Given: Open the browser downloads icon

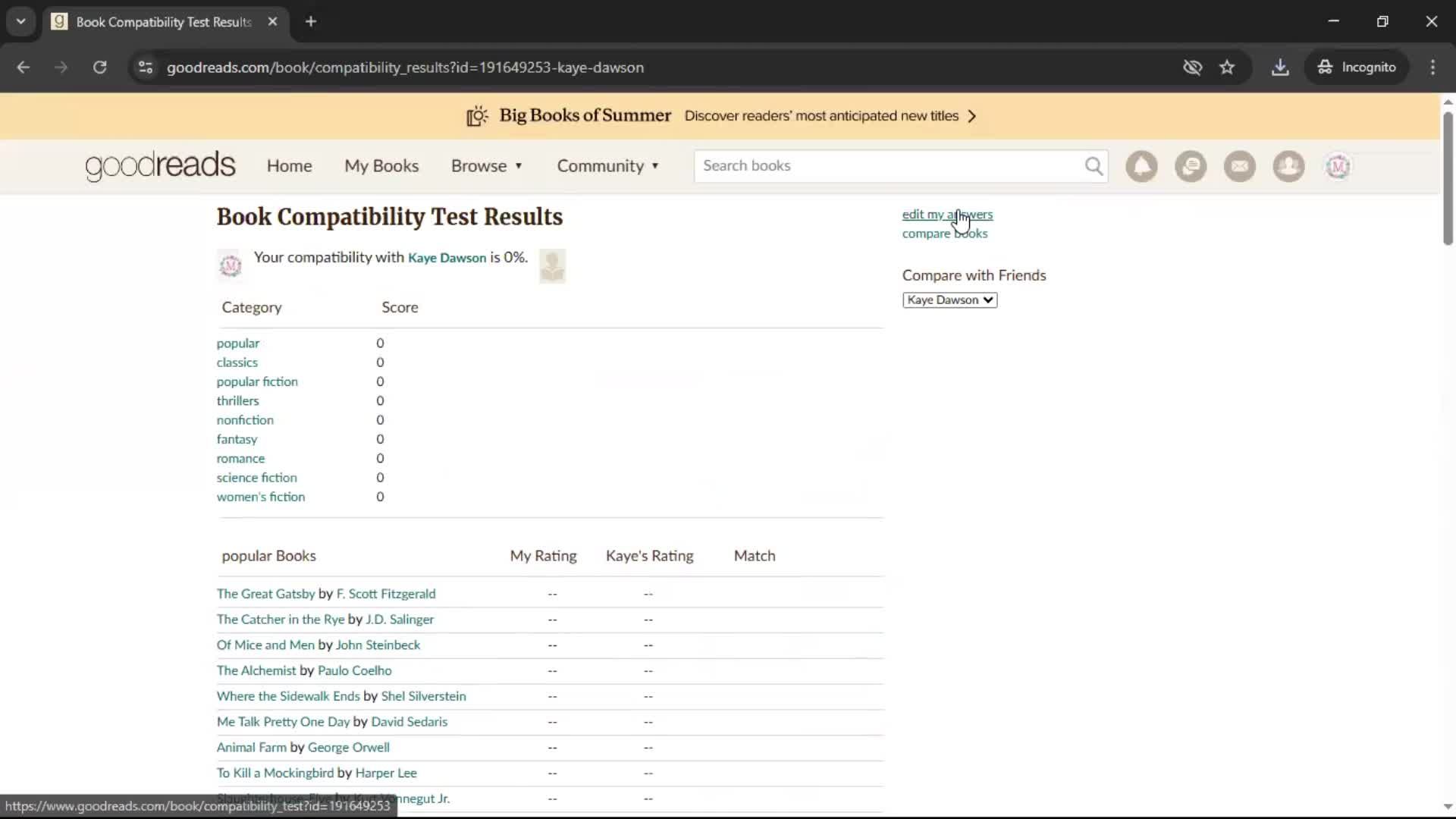Looking at the screenshot, I should [1280, 67].
